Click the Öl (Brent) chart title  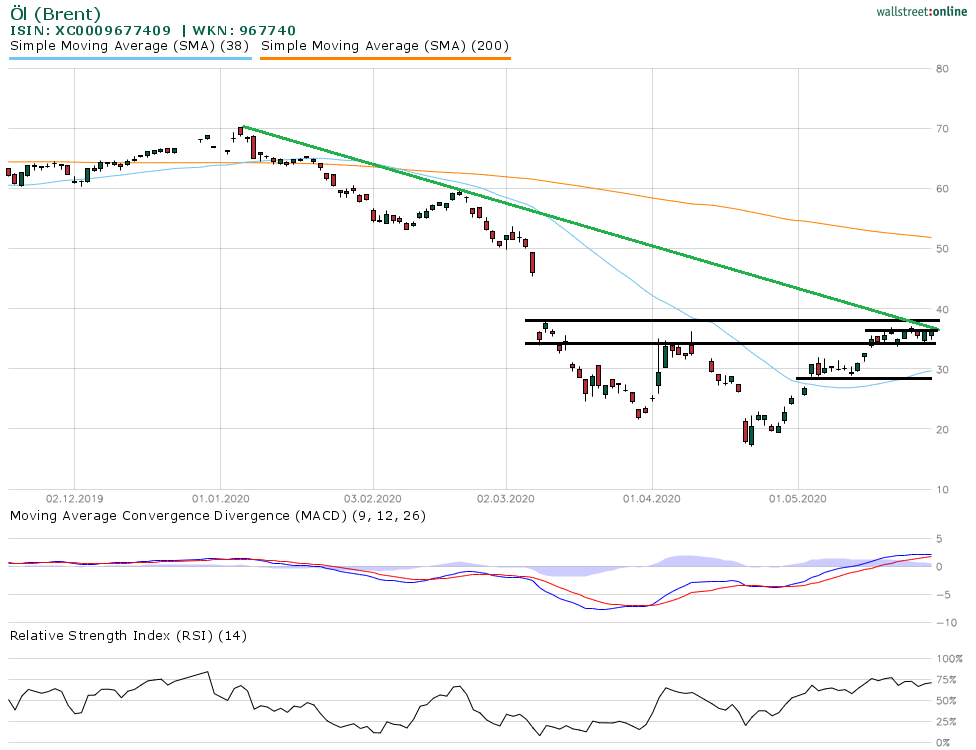[55, 14]
